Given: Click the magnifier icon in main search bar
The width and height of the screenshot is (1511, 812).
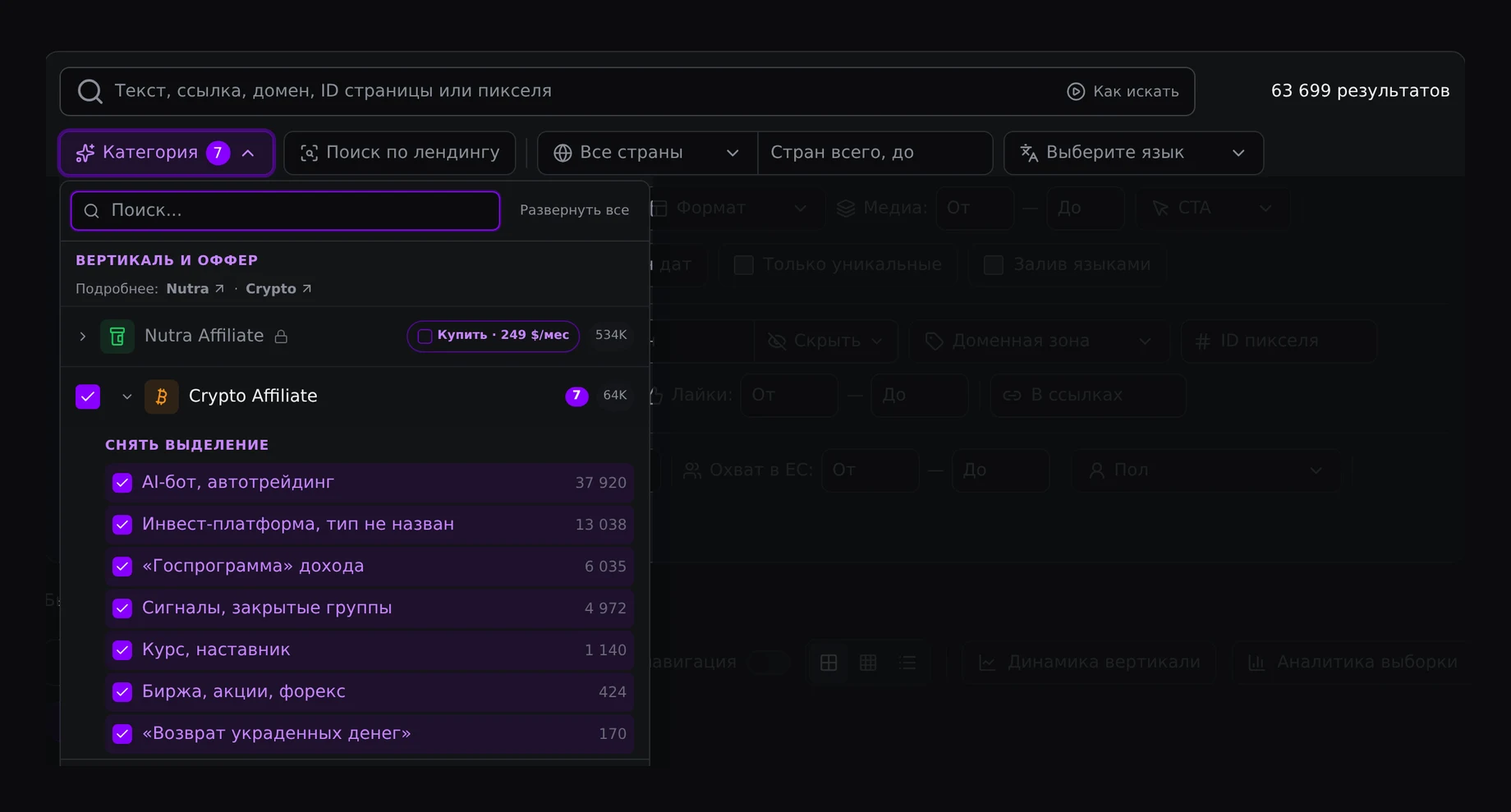Looking at the screenshot, I should tap(90, 91).
